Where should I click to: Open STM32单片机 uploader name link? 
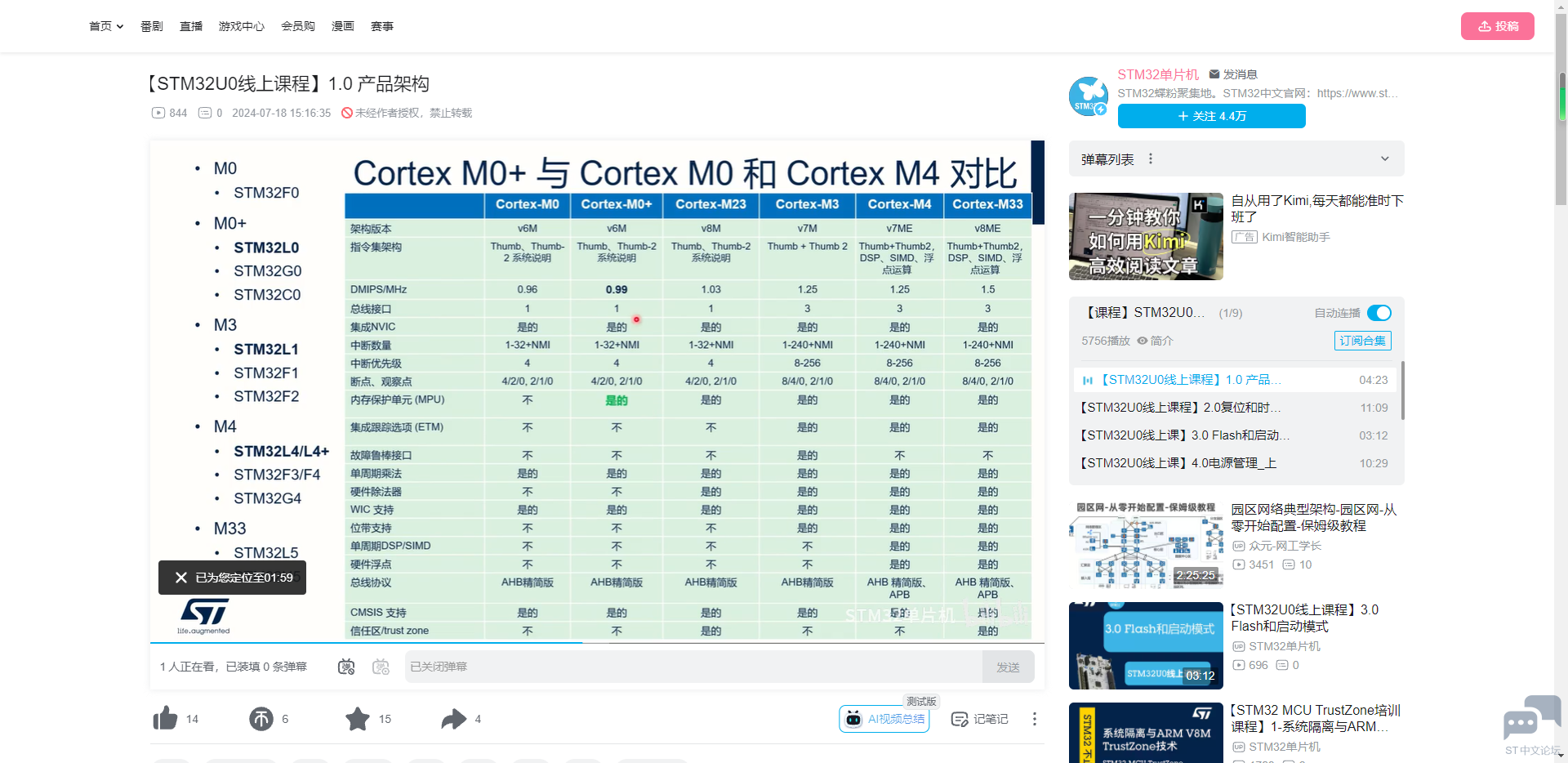coord(1158,74)
